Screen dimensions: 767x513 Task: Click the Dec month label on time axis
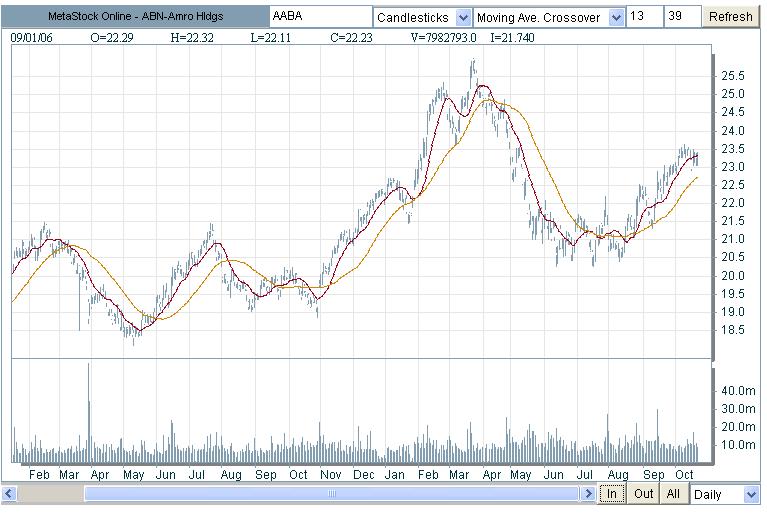pos(363,475)
